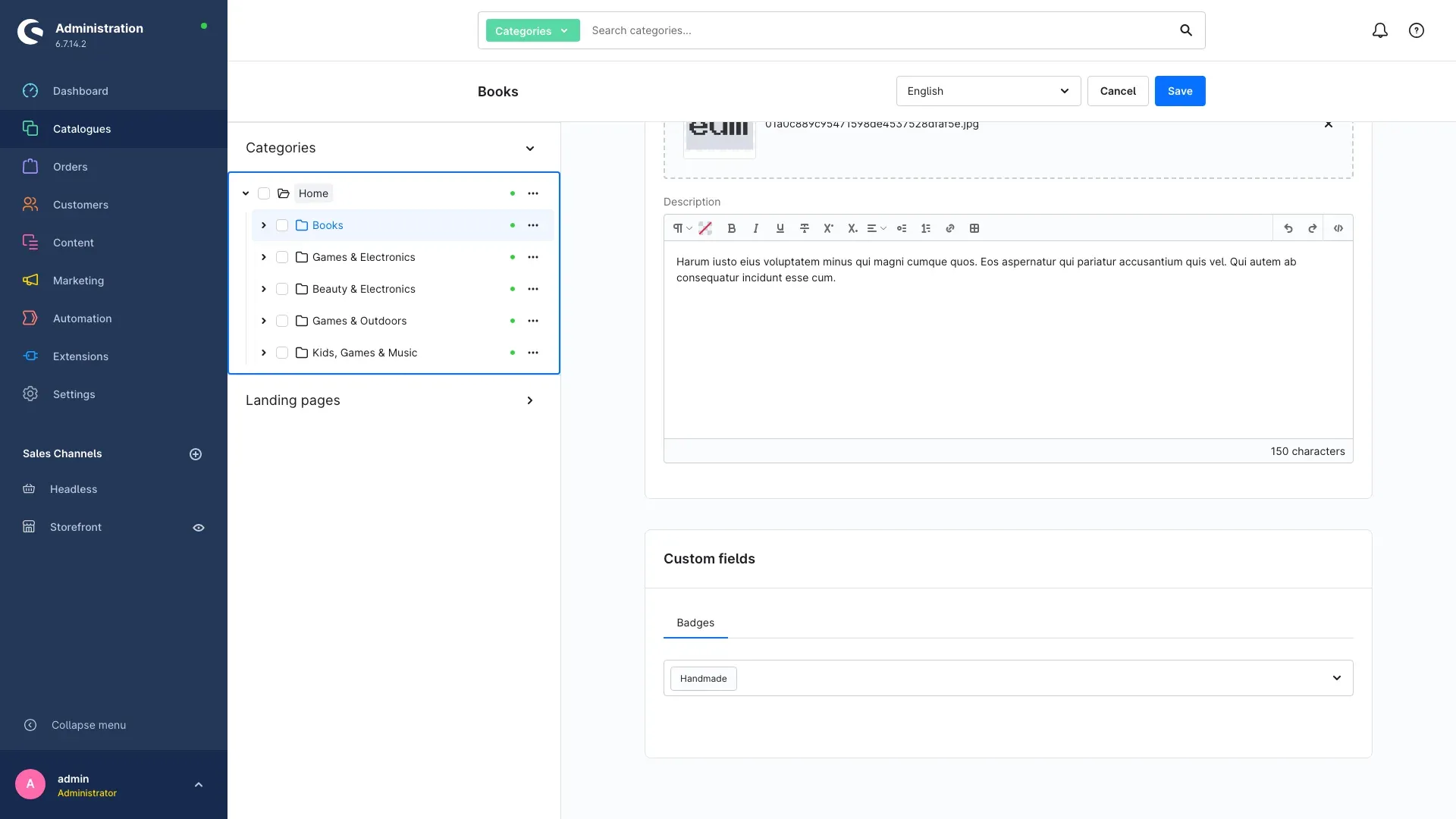Check the Beauty & Electronics checkbox

point(282,289)
